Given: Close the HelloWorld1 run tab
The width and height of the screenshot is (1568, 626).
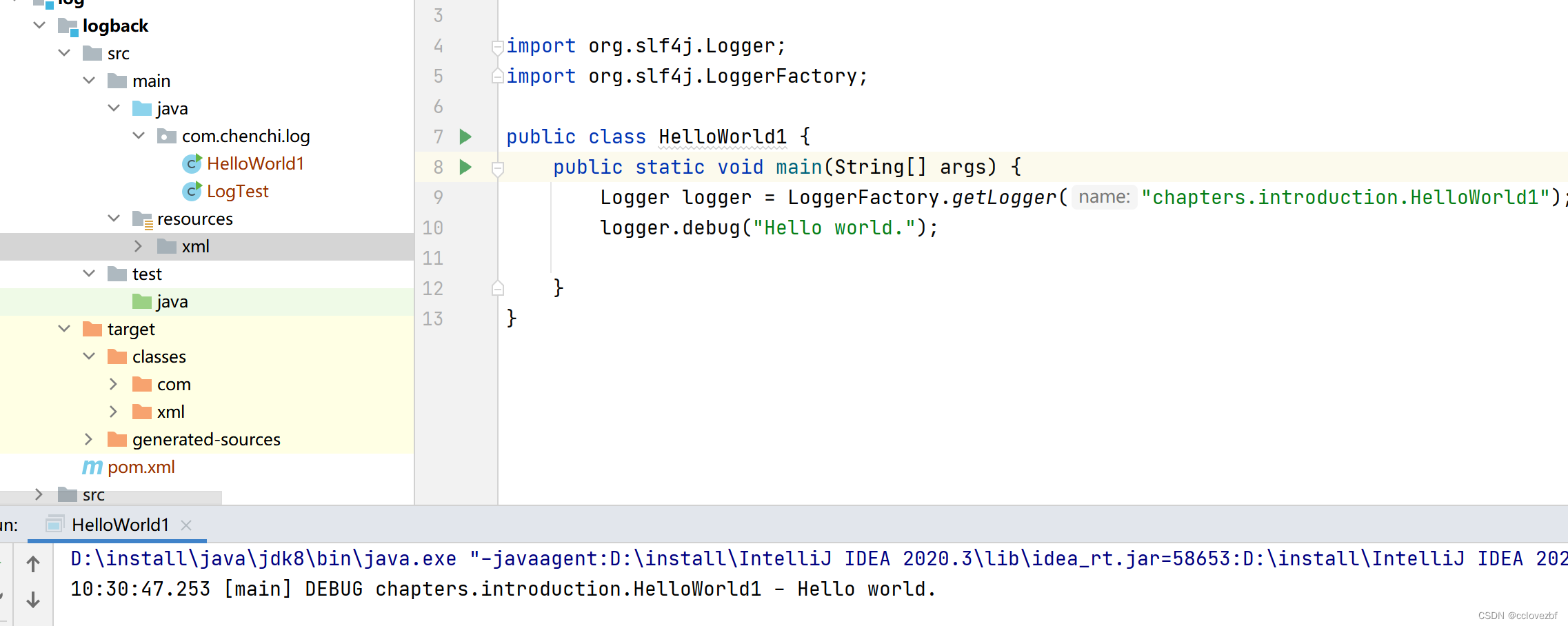Looking at the screenshot, I should (x=186, y=525).
